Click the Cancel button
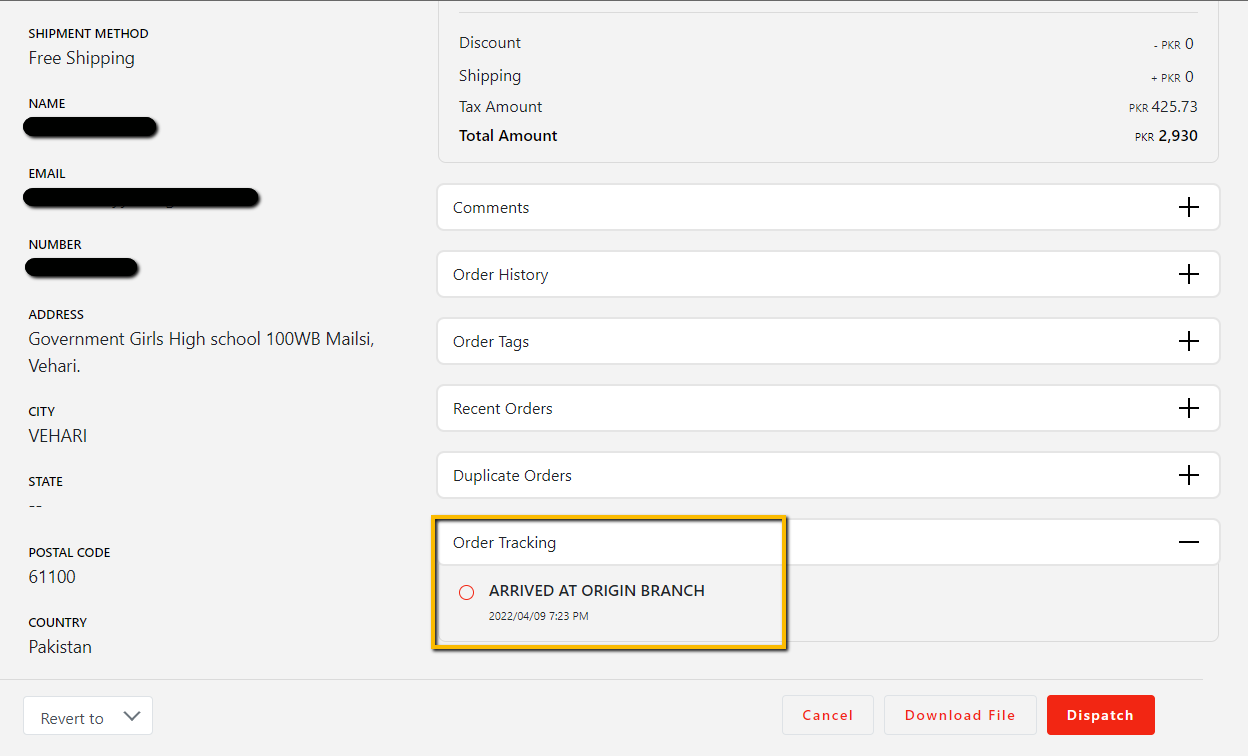 click(x=827, y=716)
